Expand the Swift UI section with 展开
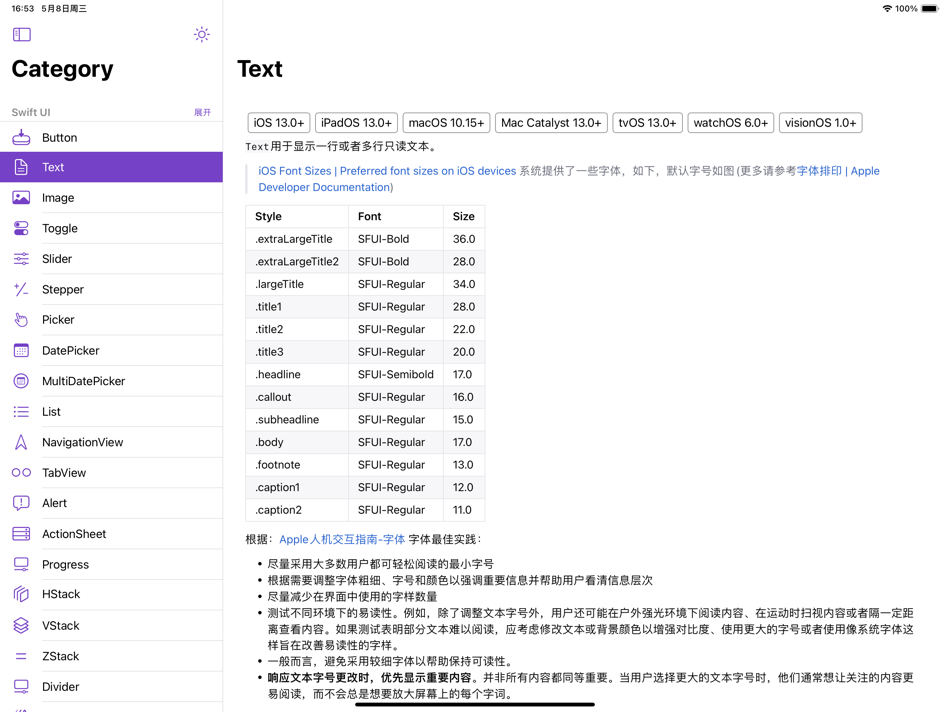Screen dimensions: 950x712 click(x=203, y=112)
